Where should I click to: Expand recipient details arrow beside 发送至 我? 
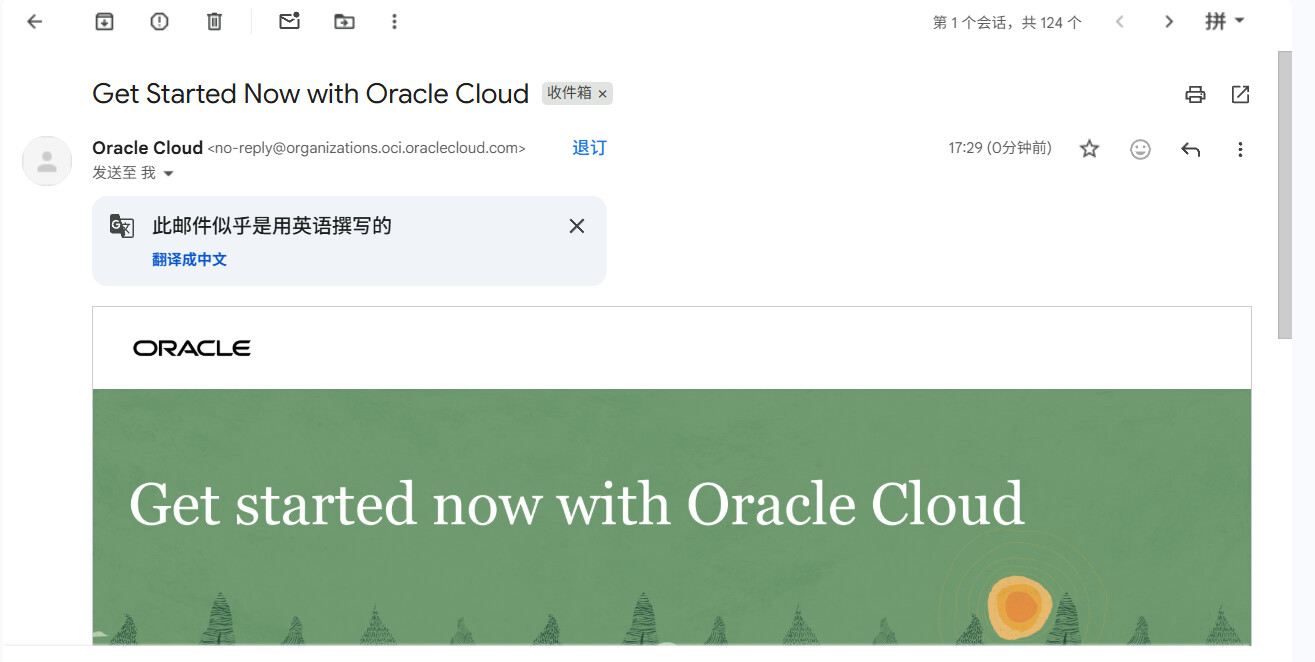[168, 174]
